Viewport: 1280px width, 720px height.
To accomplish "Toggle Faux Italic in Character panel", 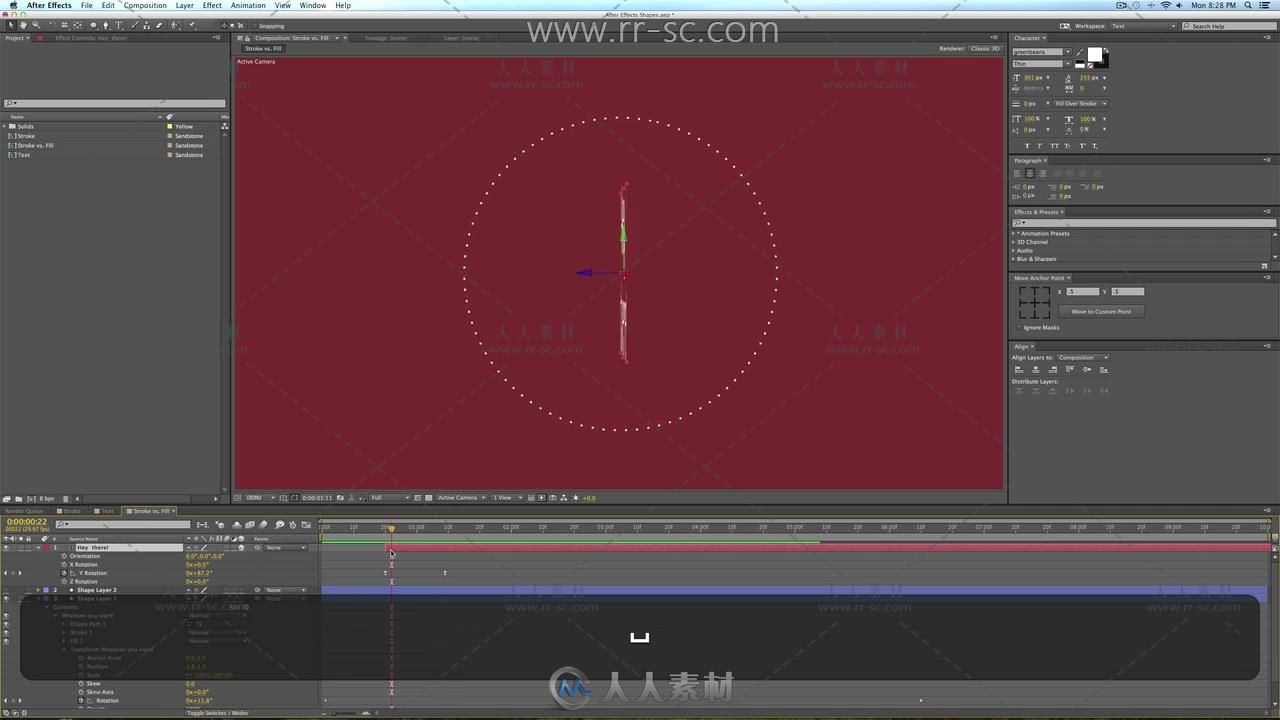I will pyautogui.click(x=1040, y=146).
